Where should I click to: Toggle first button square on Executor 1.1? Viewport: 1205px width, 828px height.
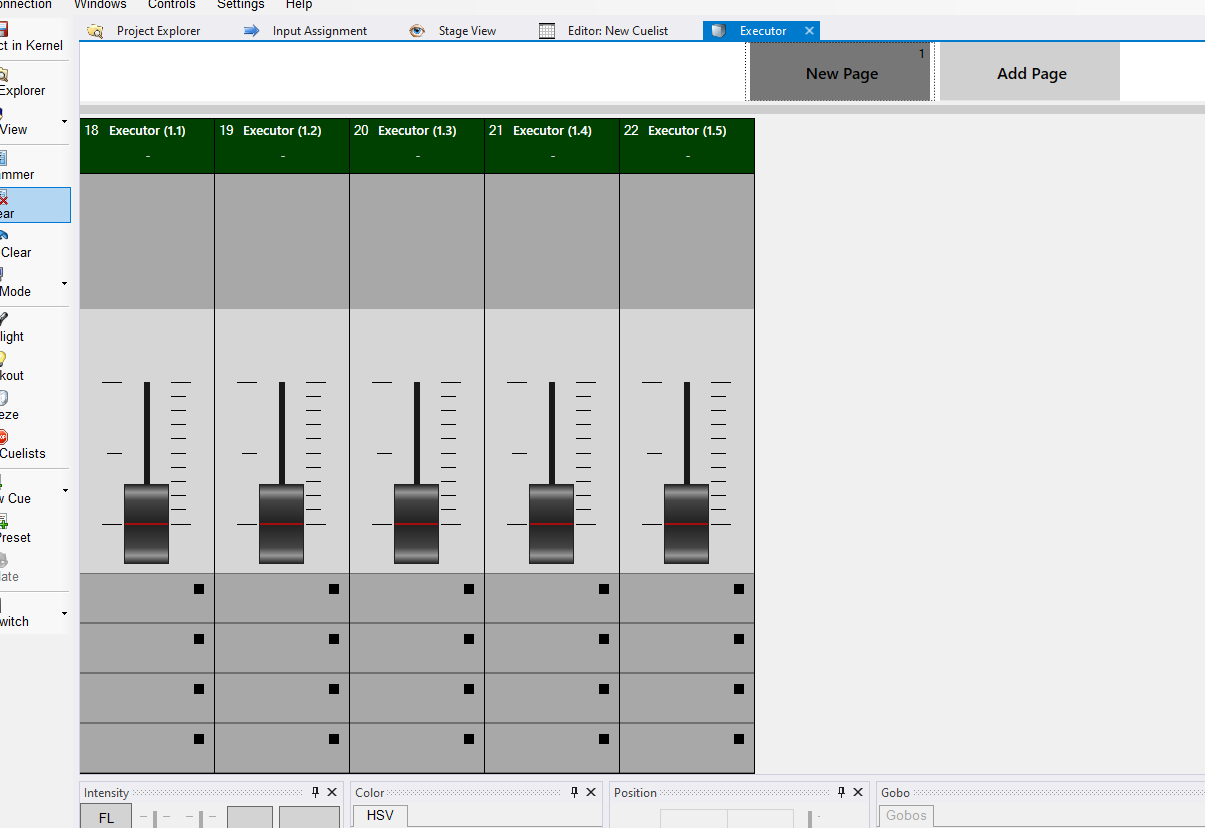pyautogui.click(x=199, y=589)
